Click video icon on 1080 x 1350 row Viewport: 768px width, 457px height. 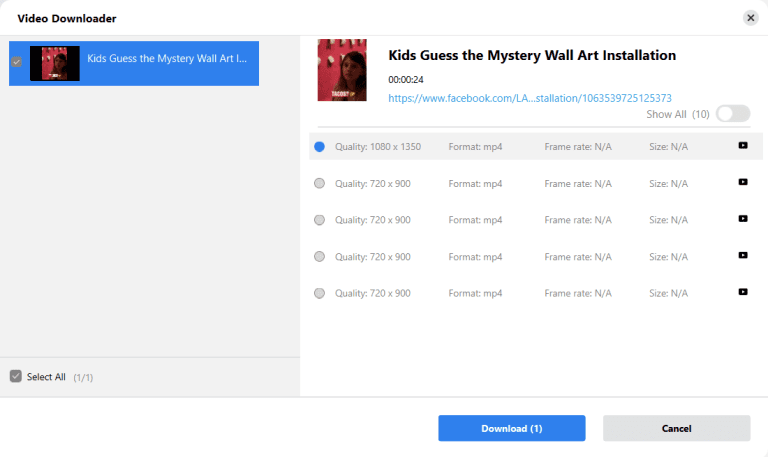coord(743,146)
